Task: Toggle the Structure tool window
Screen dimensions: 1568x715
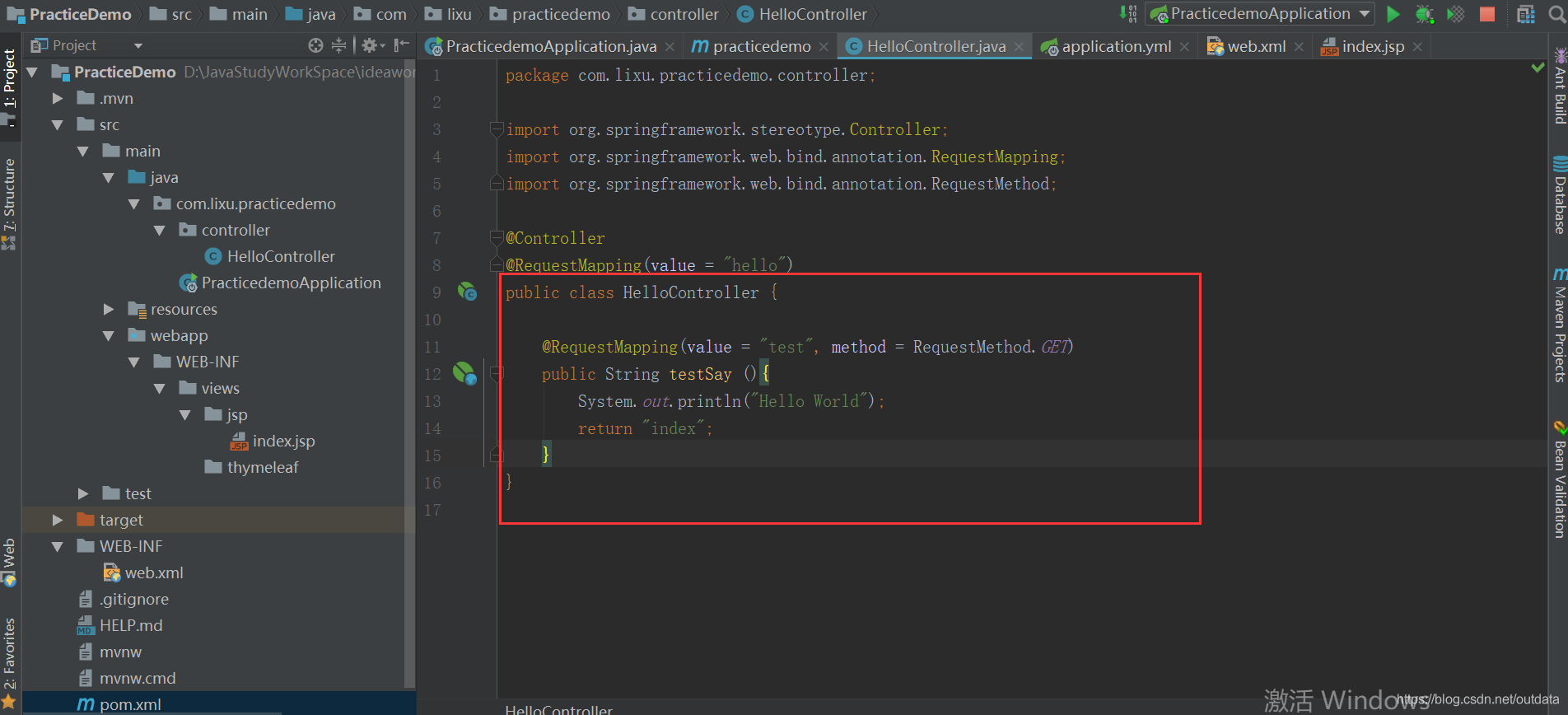Action: (9, 203)
